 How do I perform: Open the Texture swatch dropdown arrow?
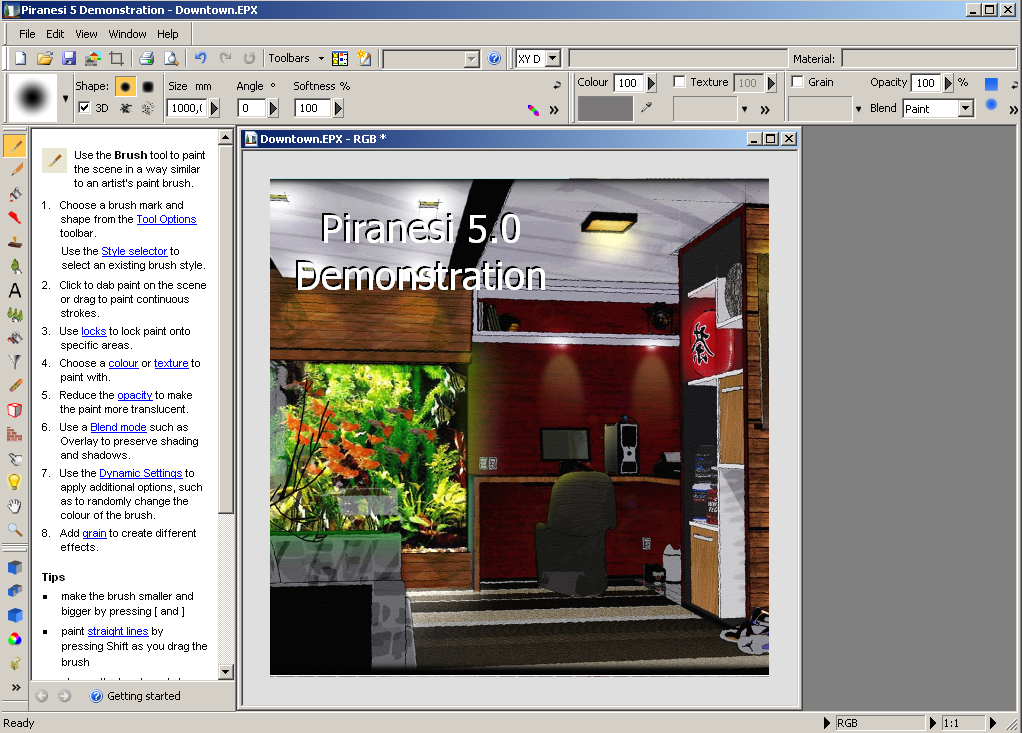(x=744, y=109)
